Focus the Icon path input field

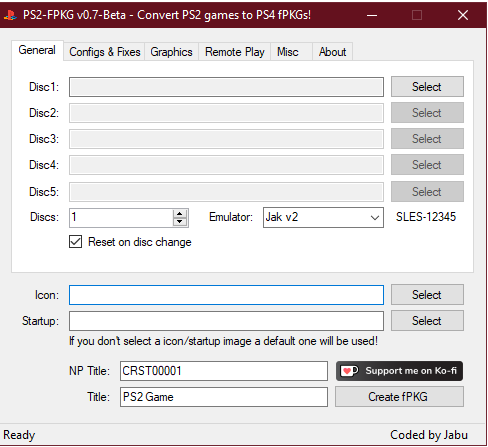point(226,295)
